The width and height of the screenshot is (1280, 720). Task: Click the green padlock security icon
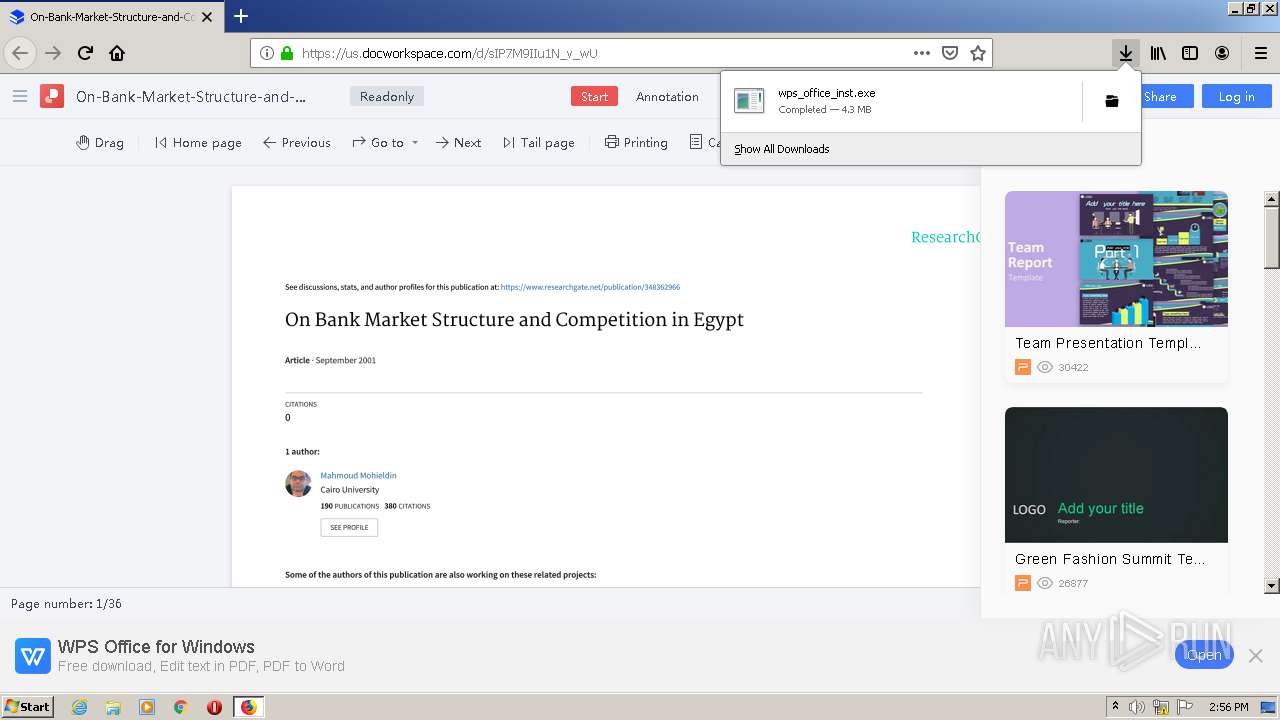click(x=287, y=53)
